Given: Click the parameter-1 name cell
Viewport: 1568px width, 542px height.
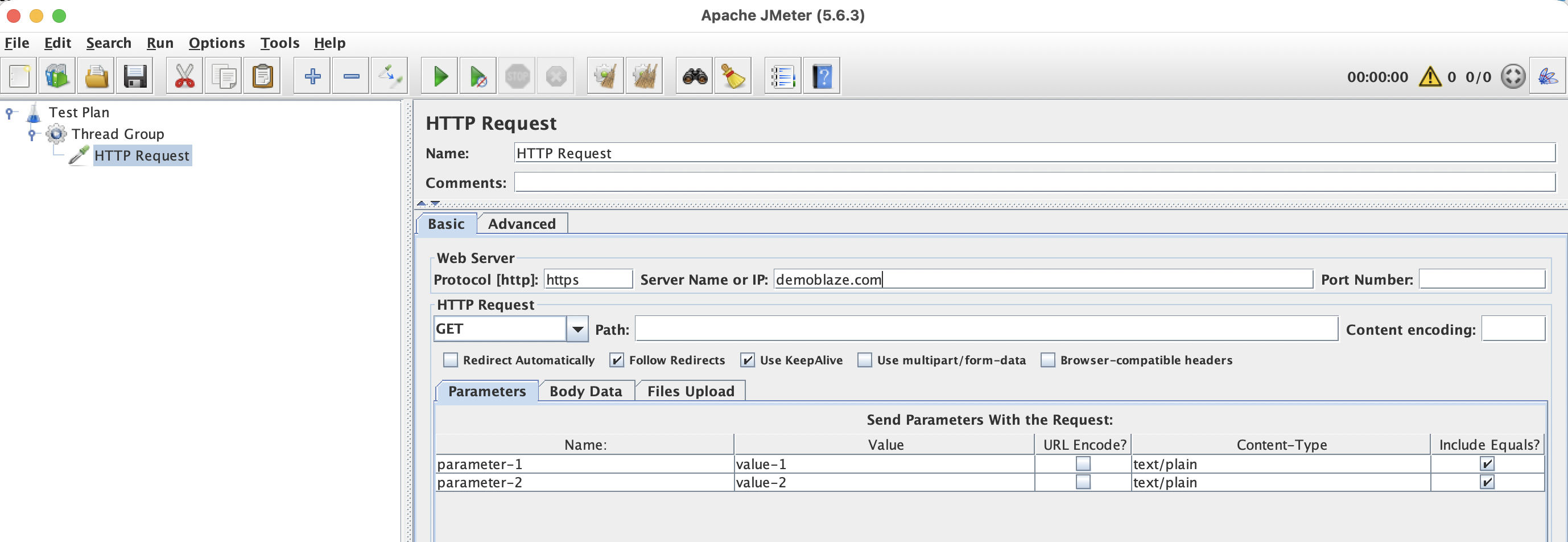Looking at the screenshot, I should point(585,464).
